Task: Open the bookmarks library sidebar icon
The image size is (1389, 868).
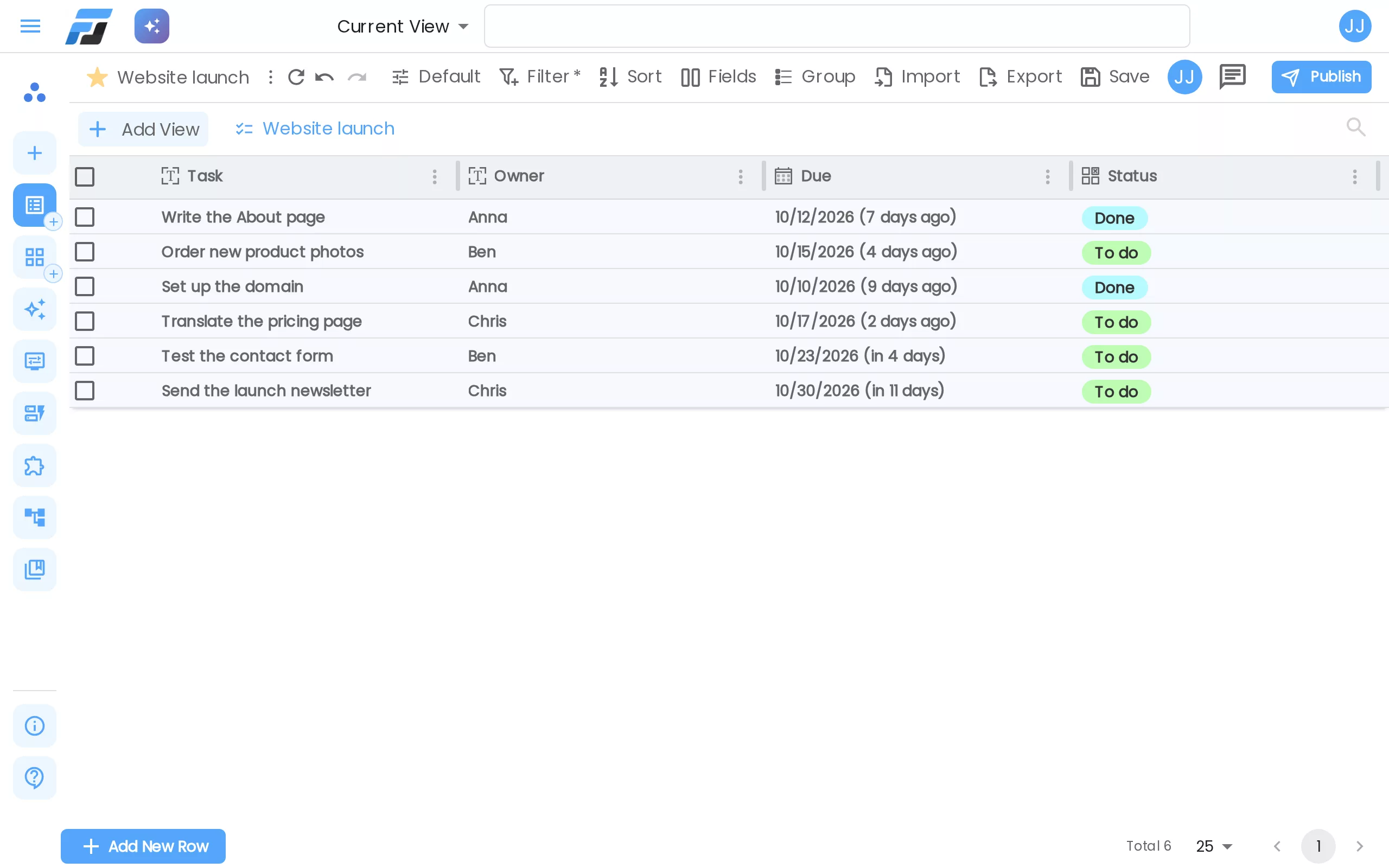Action: tap(34, 570)
